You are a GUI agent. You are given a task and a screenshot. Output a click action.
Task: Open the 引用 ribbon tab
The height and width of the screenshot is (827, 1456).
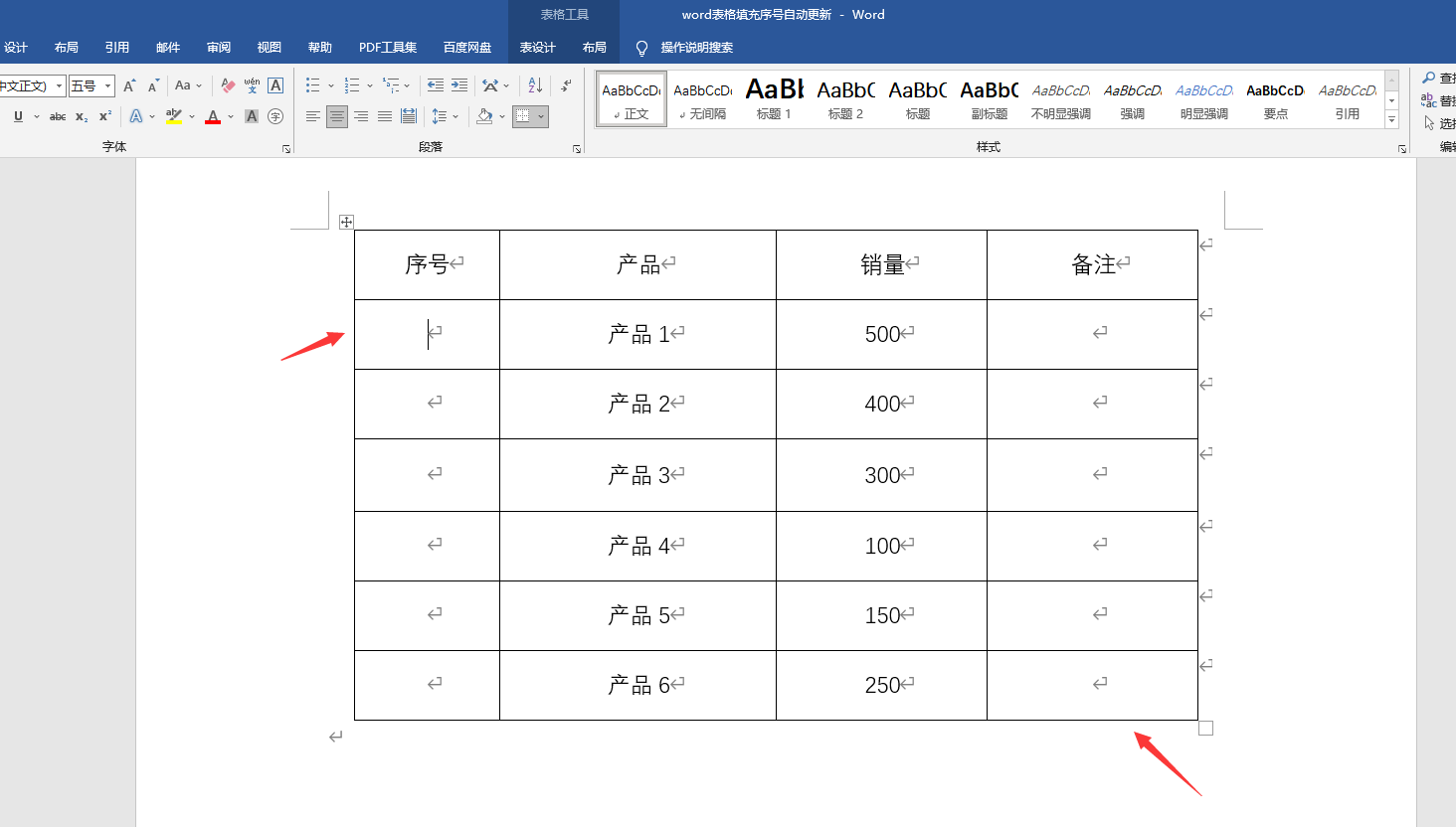(117, 48)
